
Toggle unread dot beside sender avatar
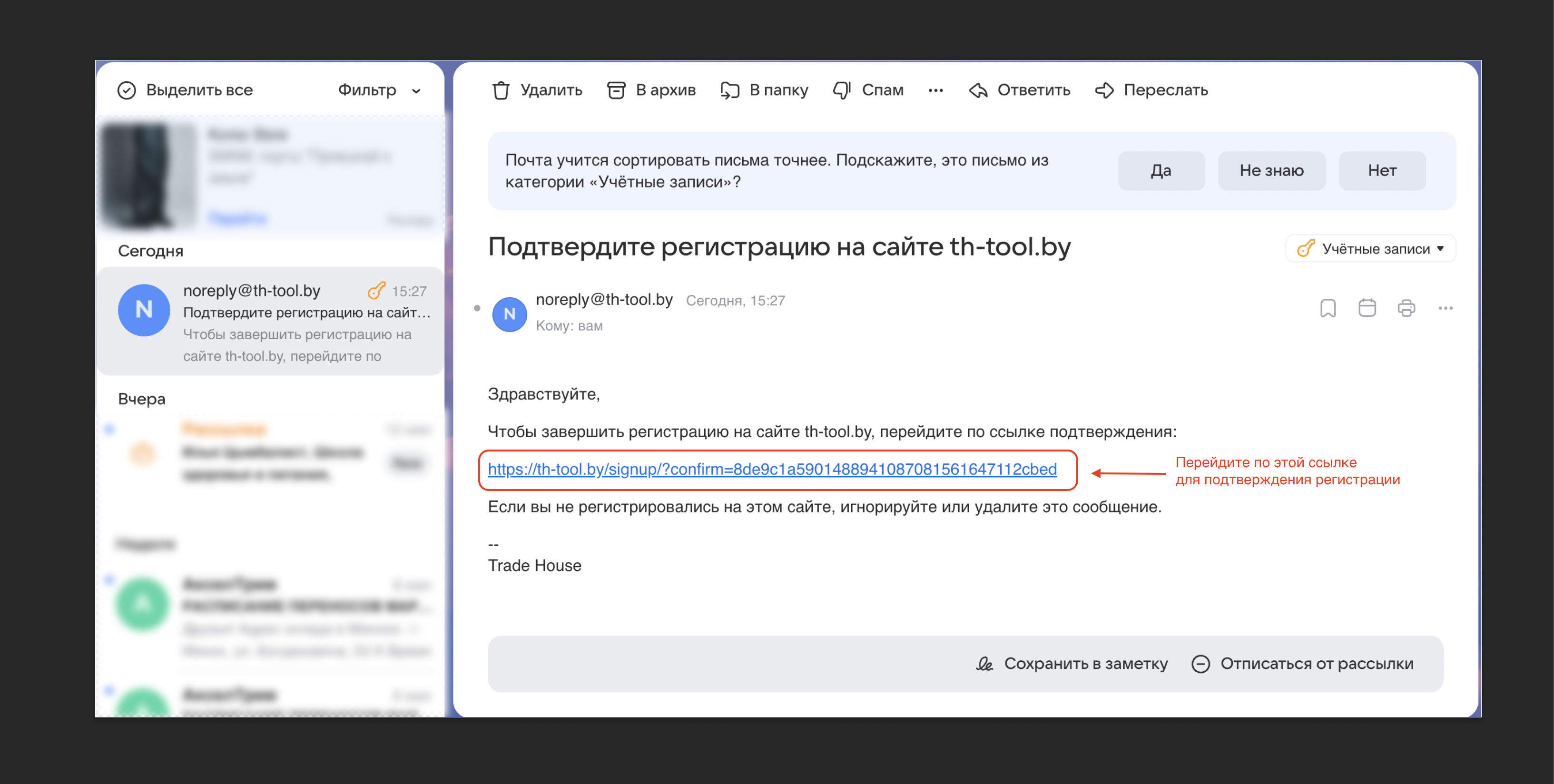(x=477, y=308)
